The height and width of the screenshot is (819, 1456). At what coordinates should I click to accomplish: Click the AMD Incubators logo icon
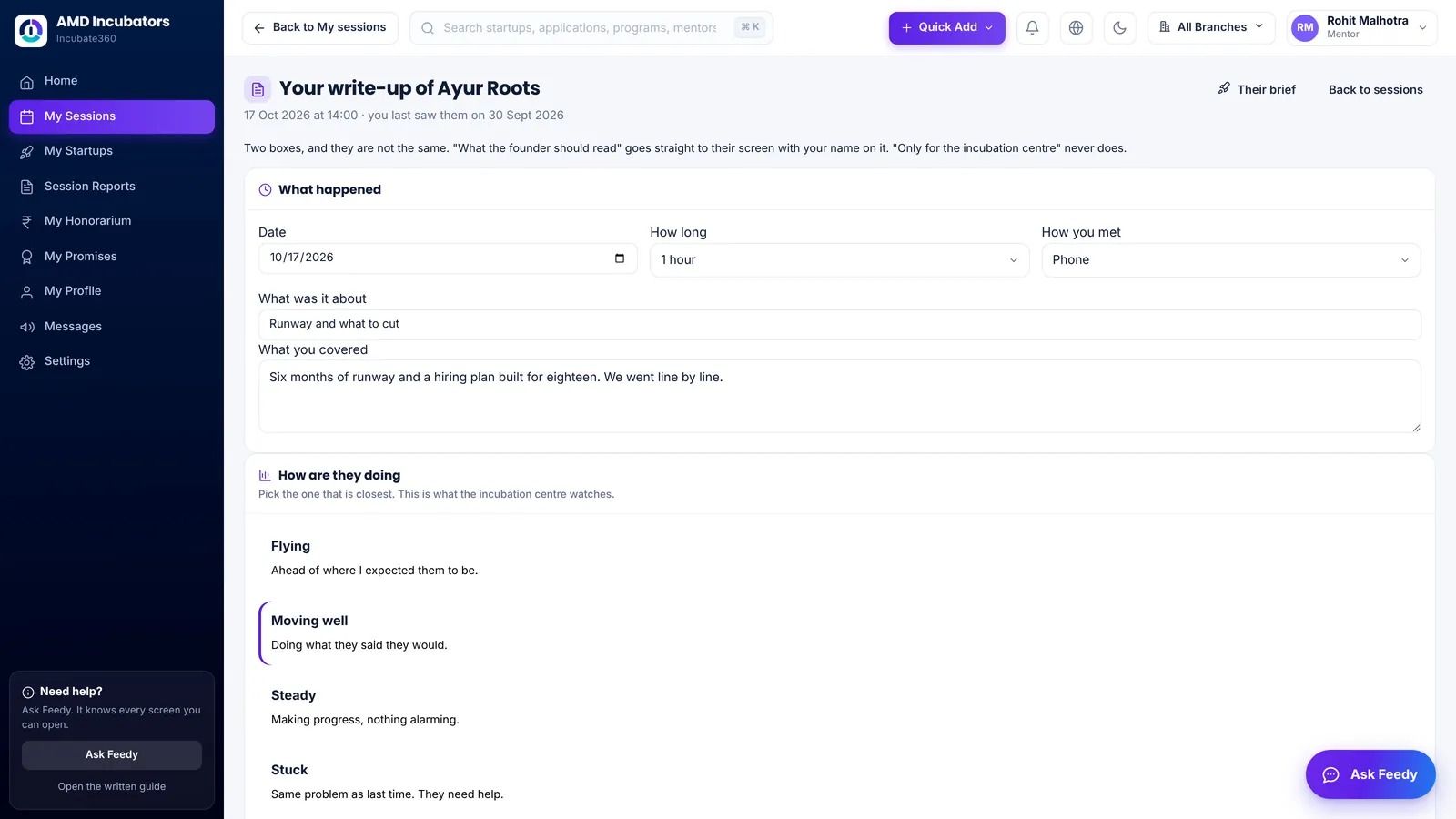tap(31, 30)
